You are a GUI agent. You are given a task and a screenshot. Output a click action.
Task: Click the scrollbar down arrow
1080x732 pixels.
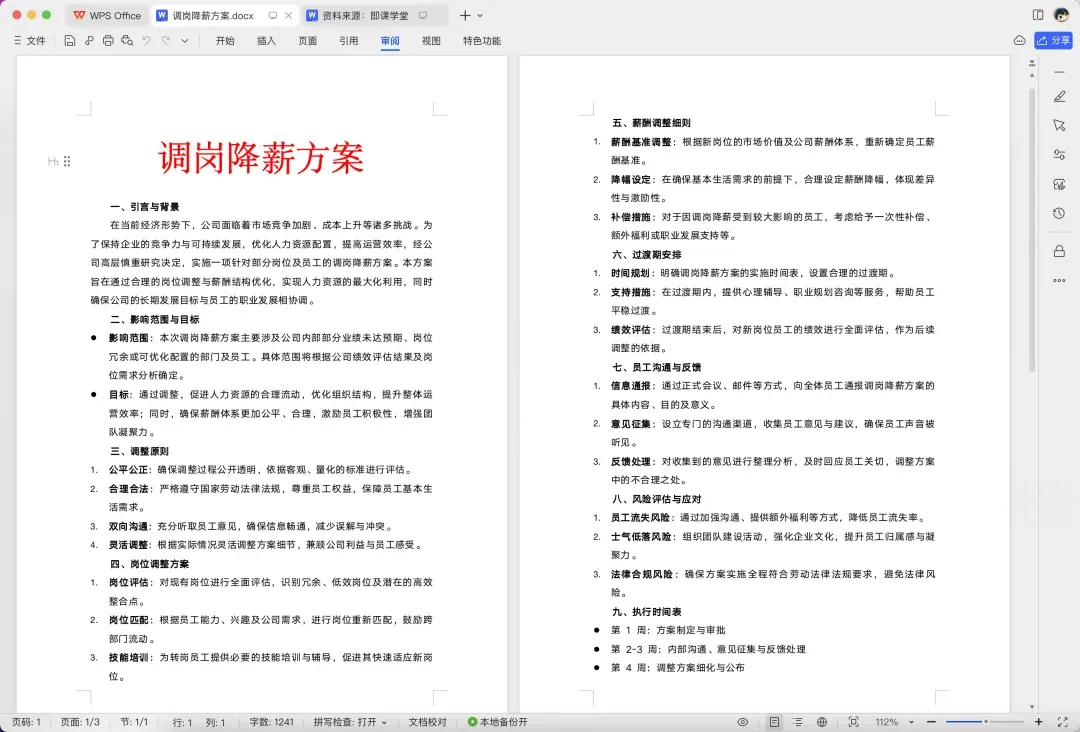point(1032,707)
